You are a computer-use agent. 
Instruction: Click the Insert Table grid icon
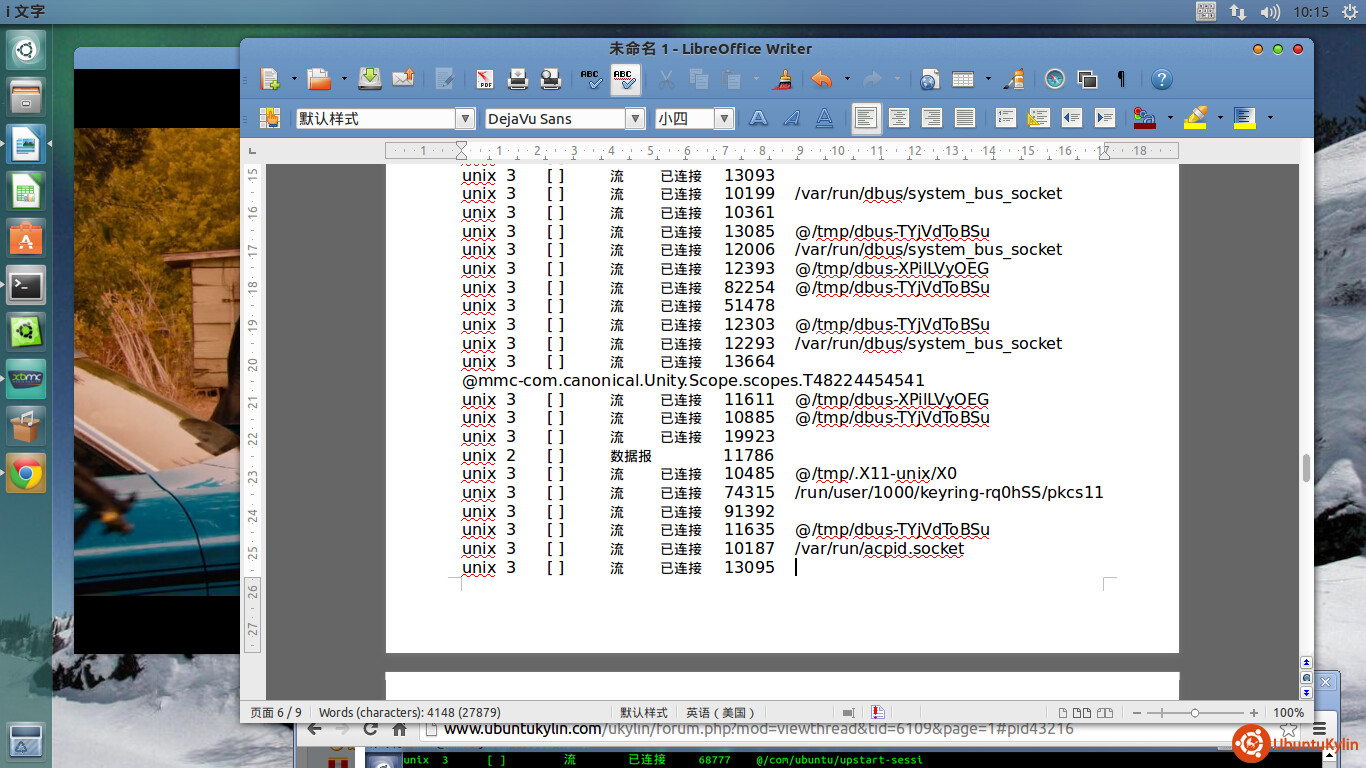point(962,80)
